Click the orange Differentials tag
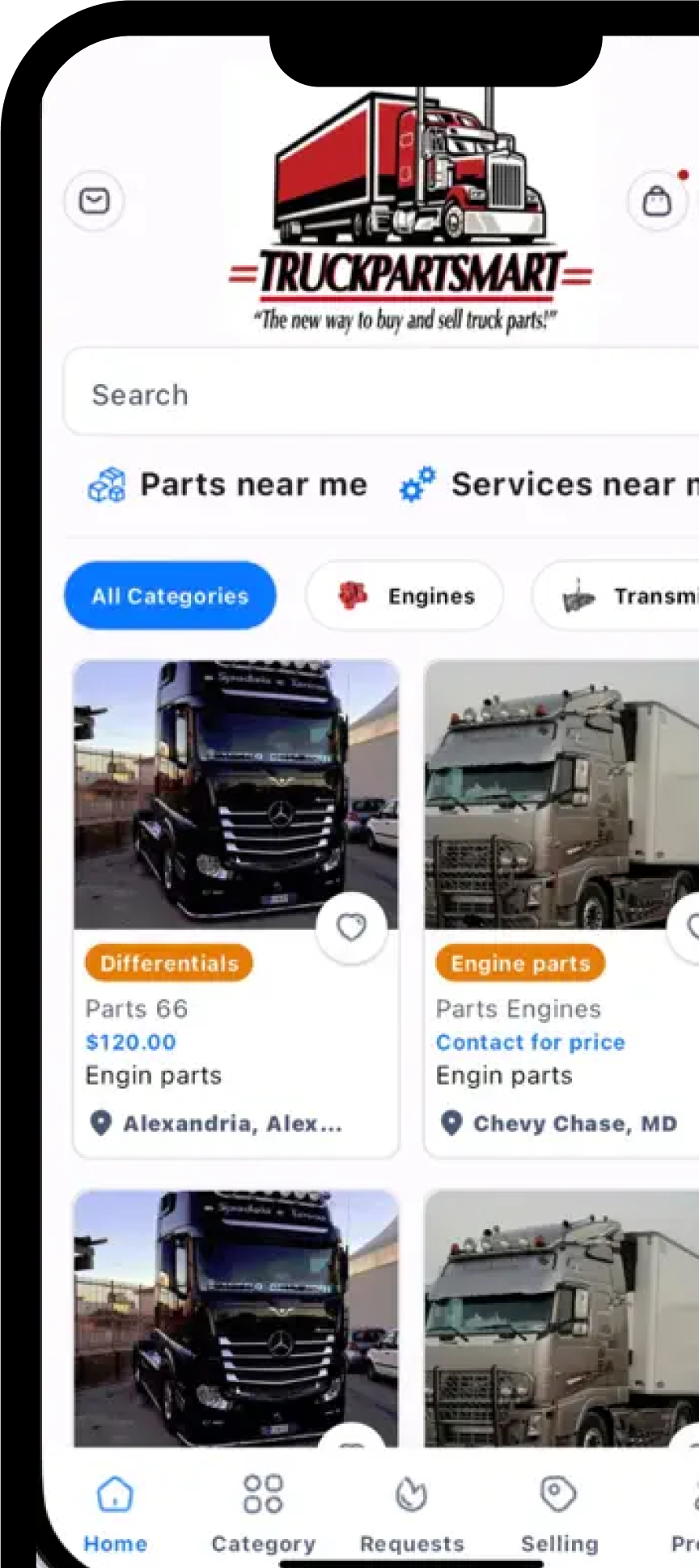 point(169,963)
